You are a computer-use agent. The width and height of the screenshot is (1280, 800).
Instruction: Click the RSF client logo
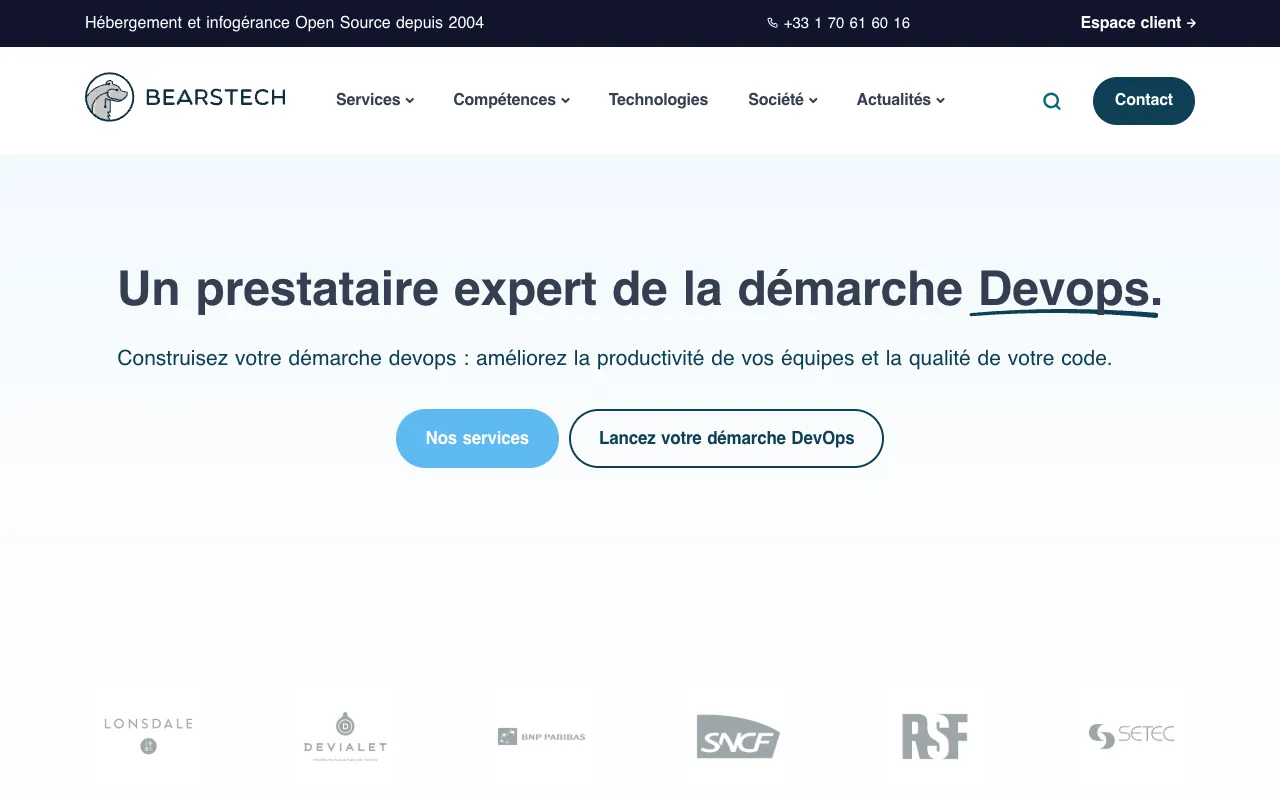tap(934, 736)
